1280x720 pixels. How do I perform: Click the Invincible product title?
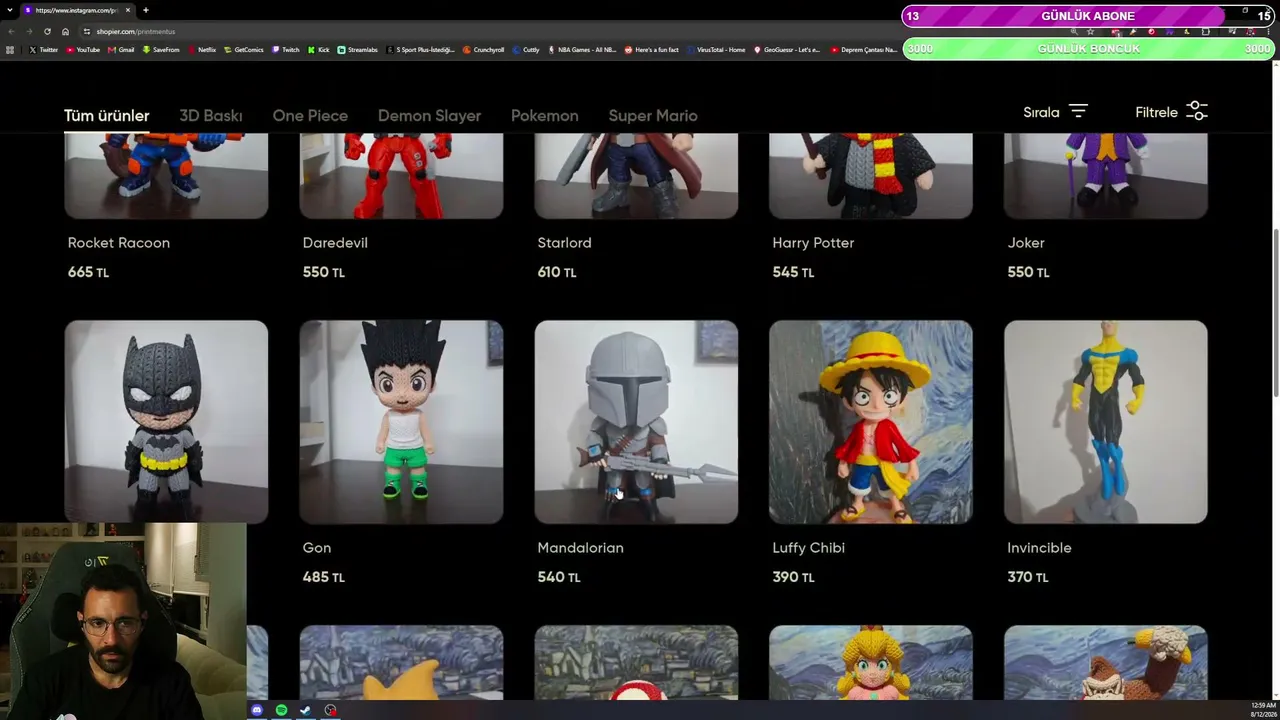coord(1039,548)
